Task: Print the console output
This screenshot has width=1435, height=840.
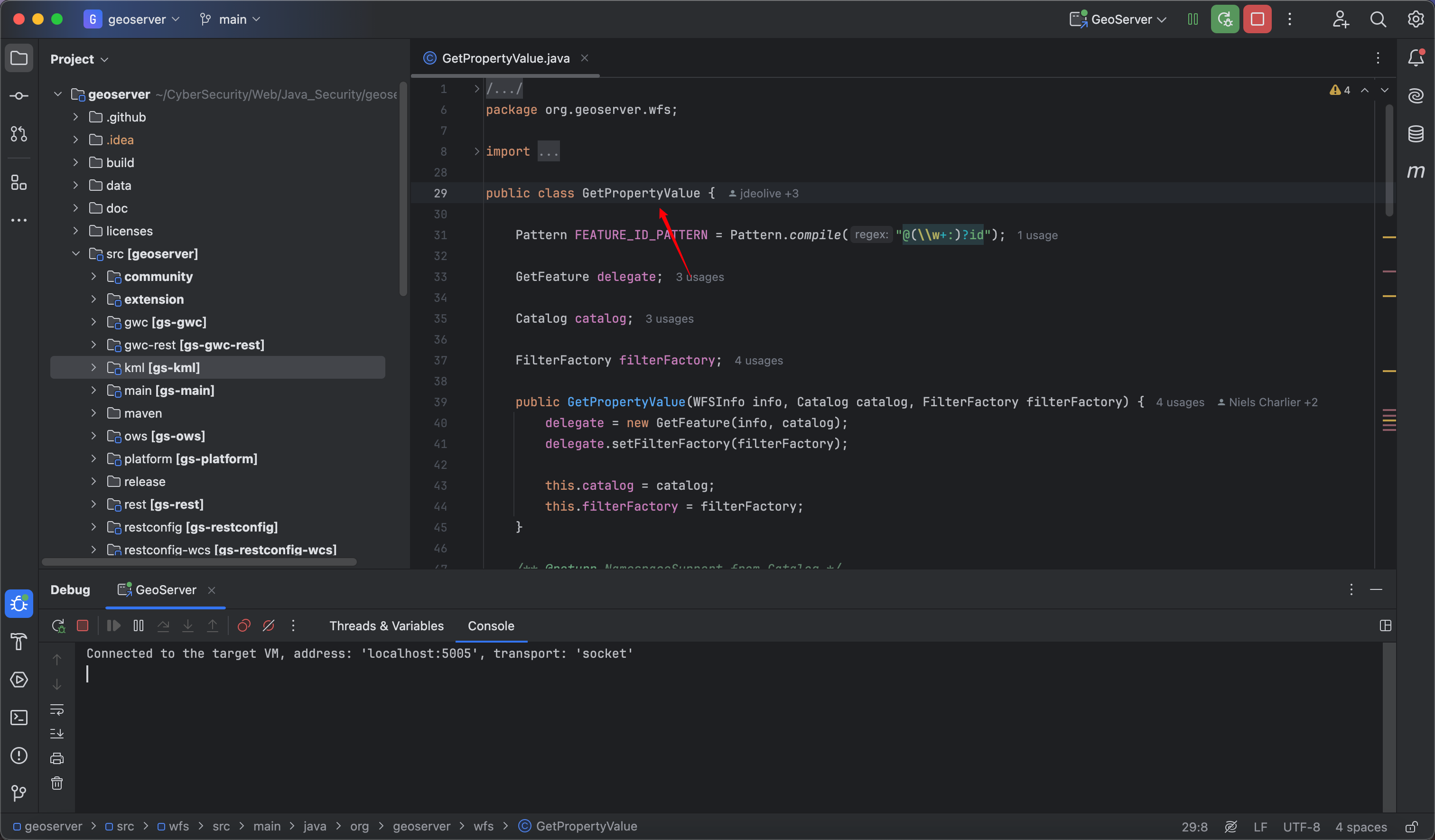Action: pos(57,758)
